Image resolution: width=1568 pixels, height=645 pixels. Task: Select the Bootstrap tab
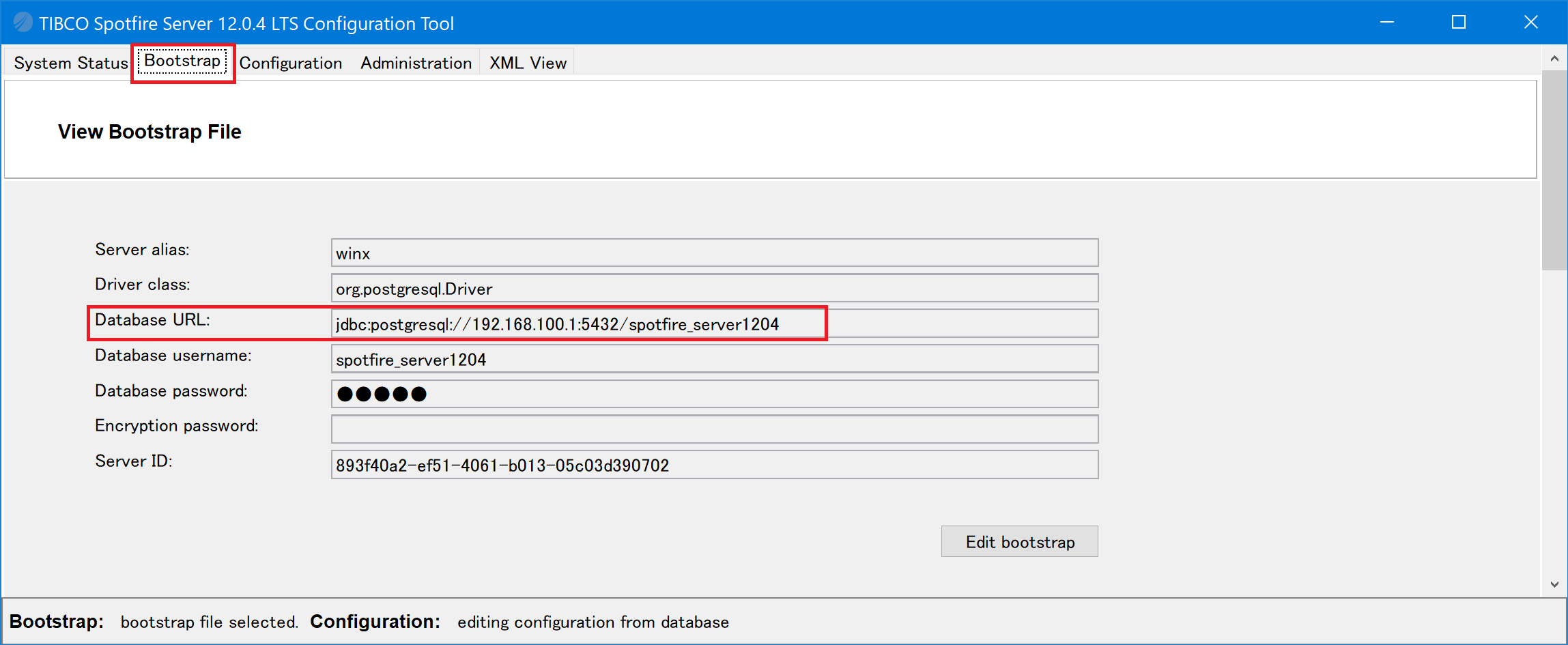click(x=182, y=61)
